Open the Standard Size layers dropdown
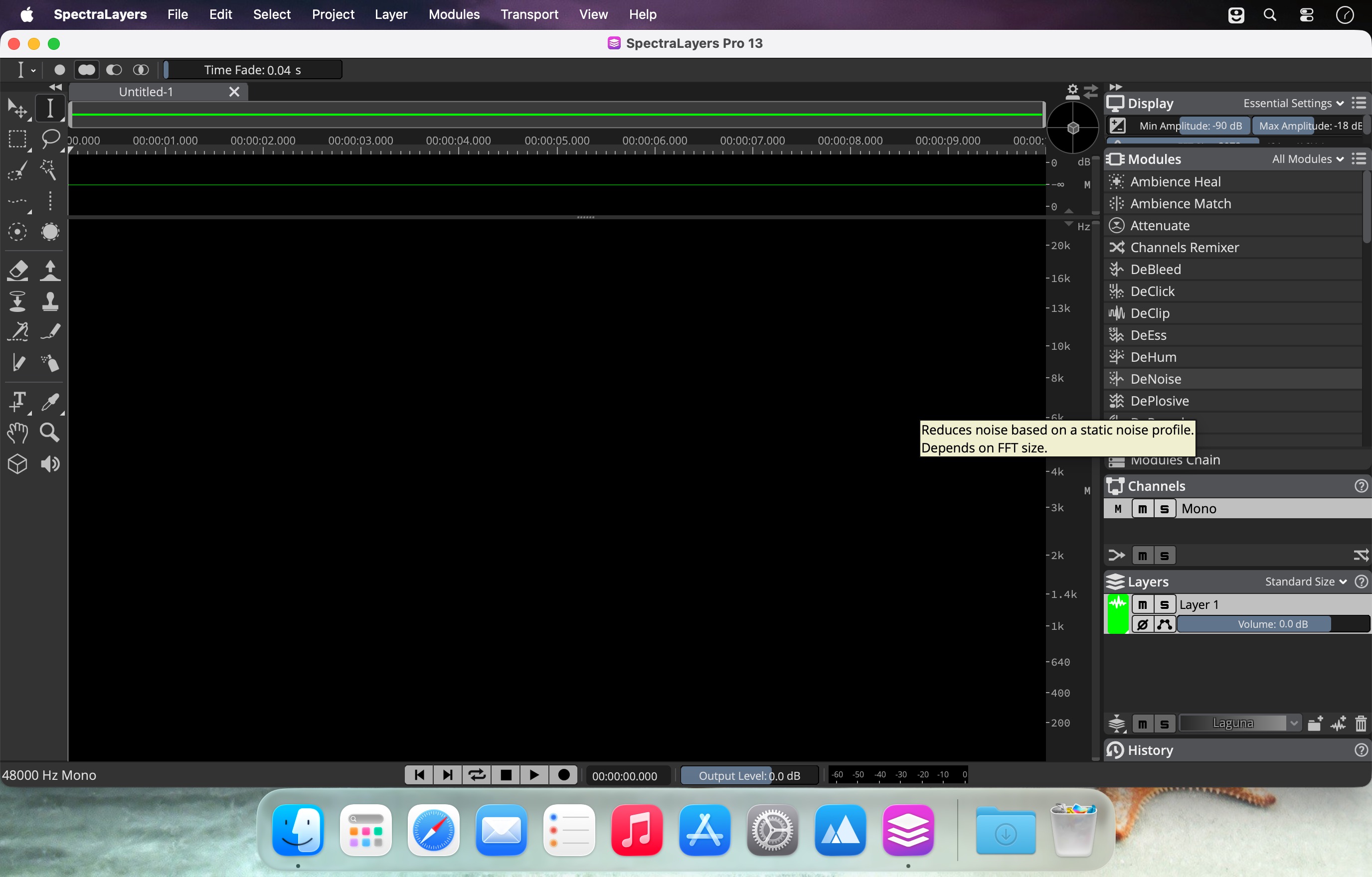 1305,582
